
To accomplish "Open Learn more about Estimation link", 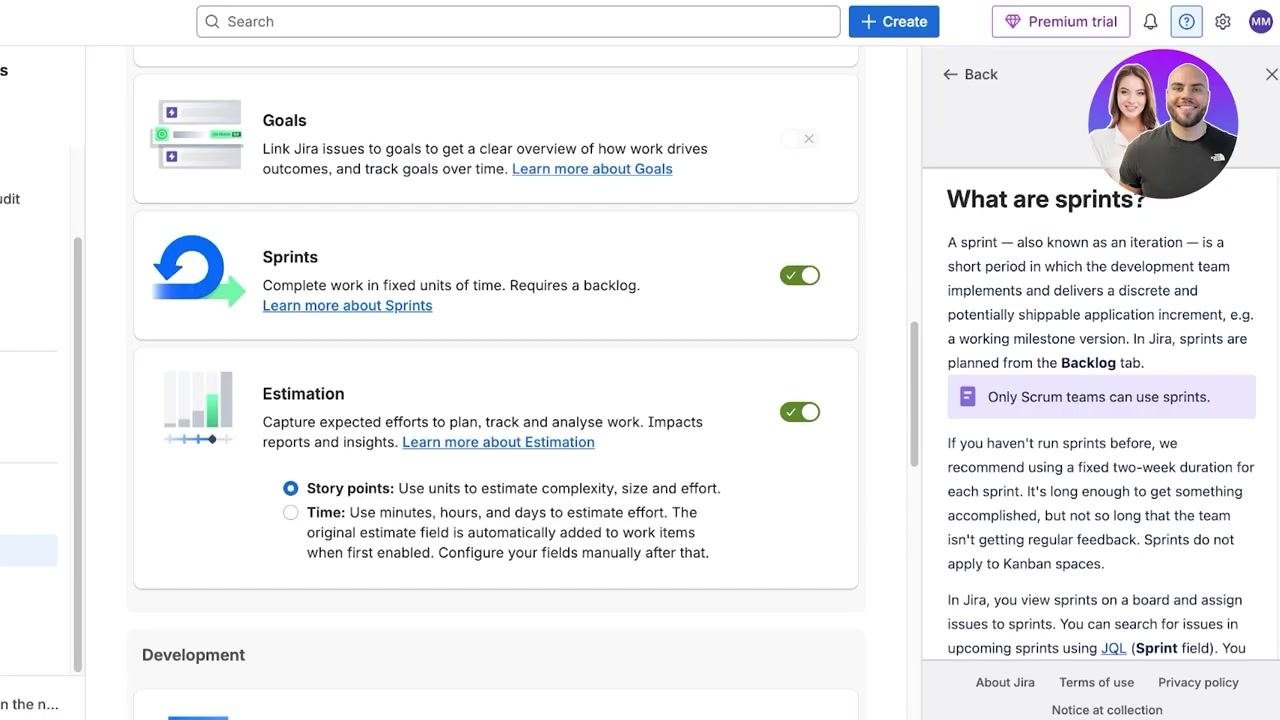I will point(498,442).
